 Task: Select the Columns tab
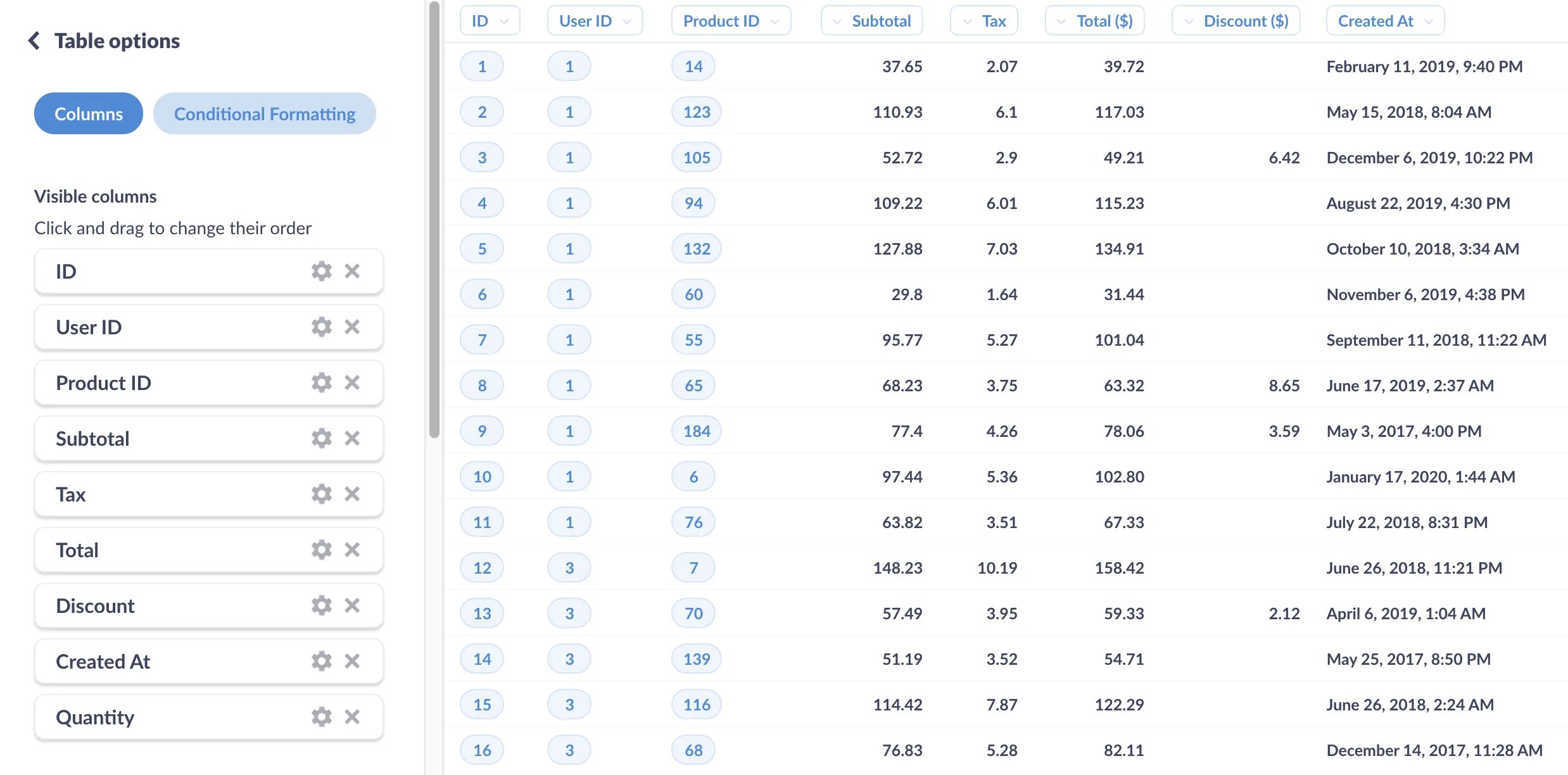point(88,113)
